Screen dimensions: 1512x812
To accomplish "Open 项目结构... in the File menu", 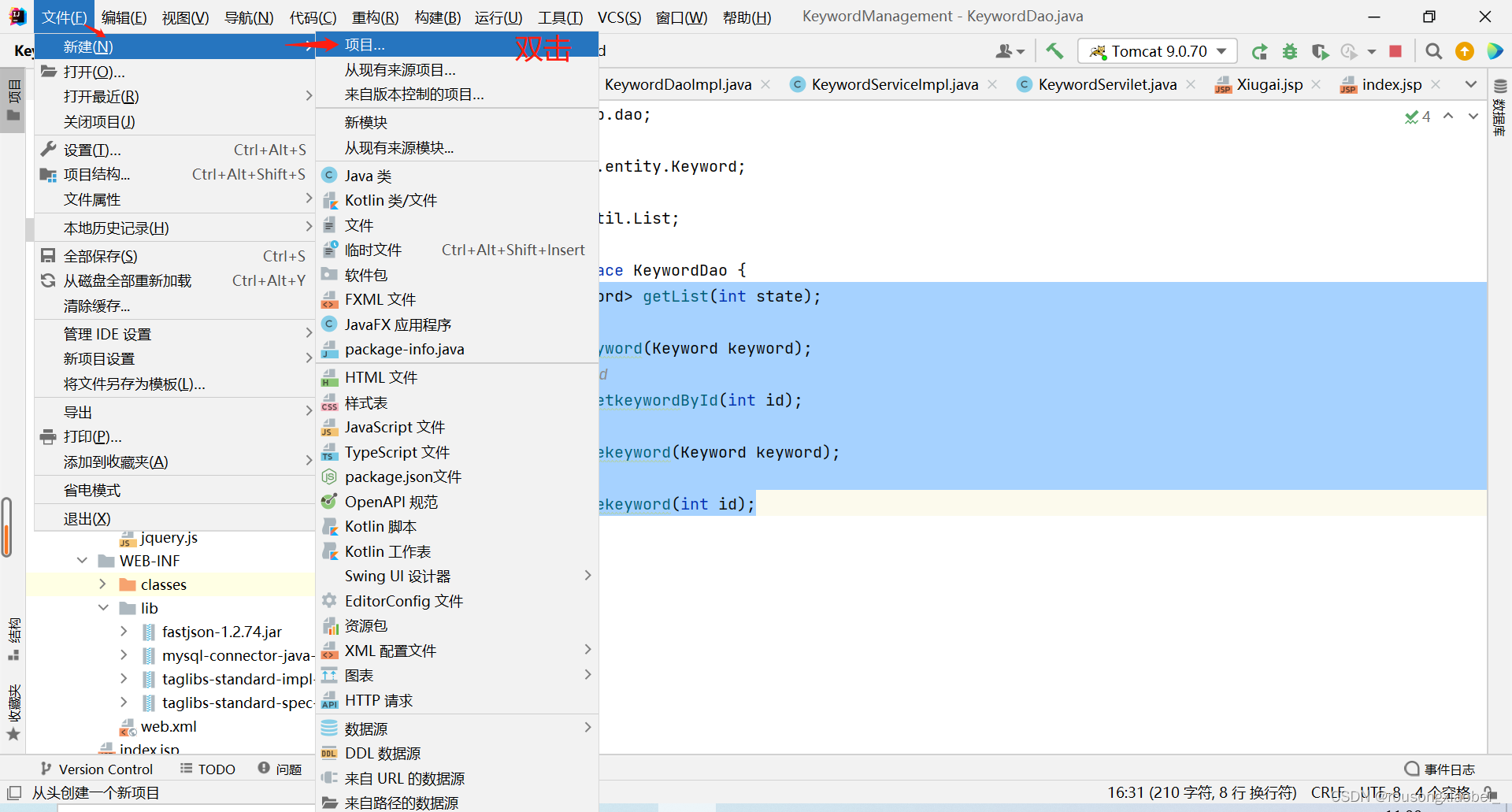I will [175, 174].
